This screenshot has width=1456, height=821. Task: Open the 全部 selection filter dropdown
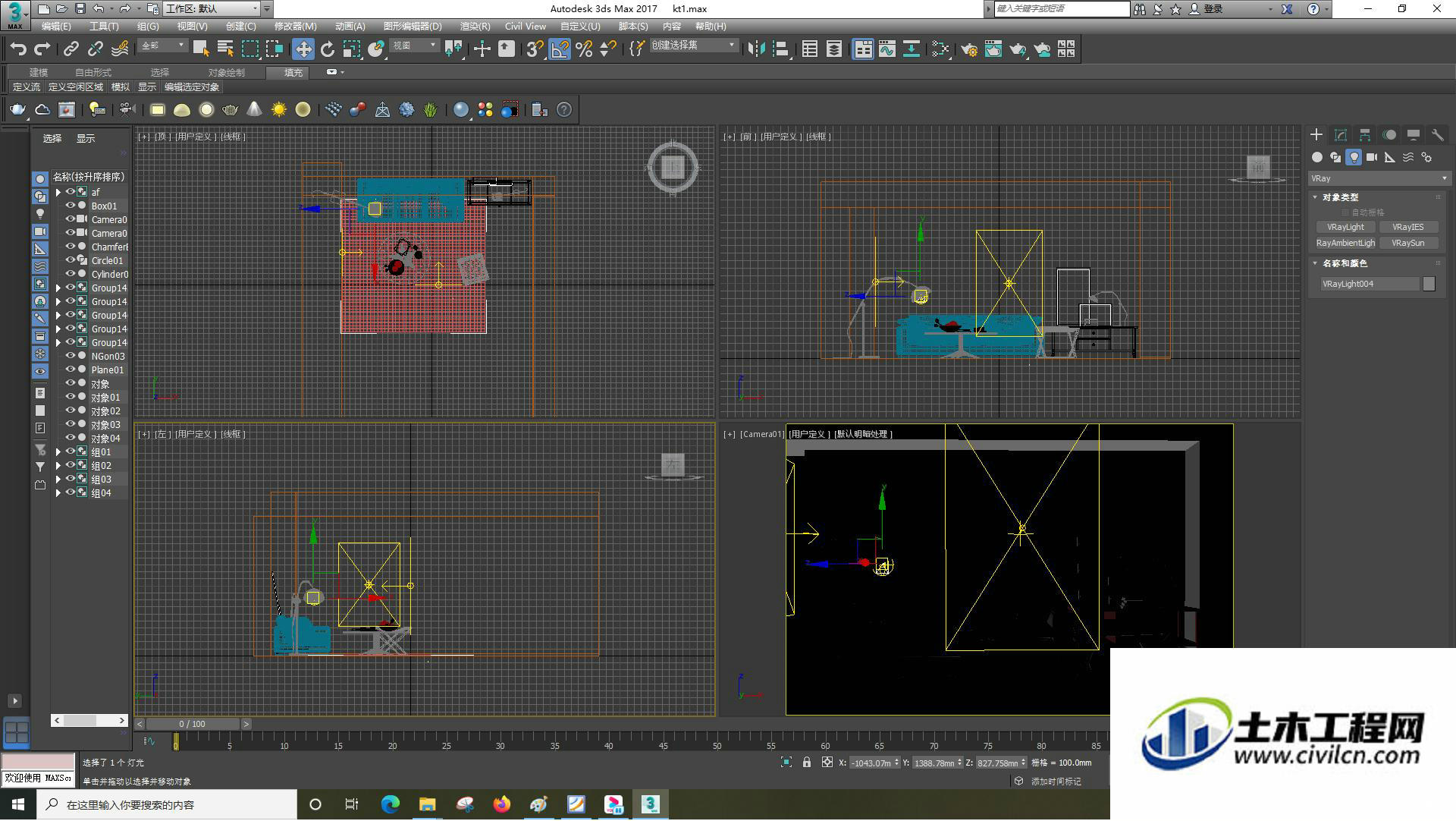[x=162, y=46]
